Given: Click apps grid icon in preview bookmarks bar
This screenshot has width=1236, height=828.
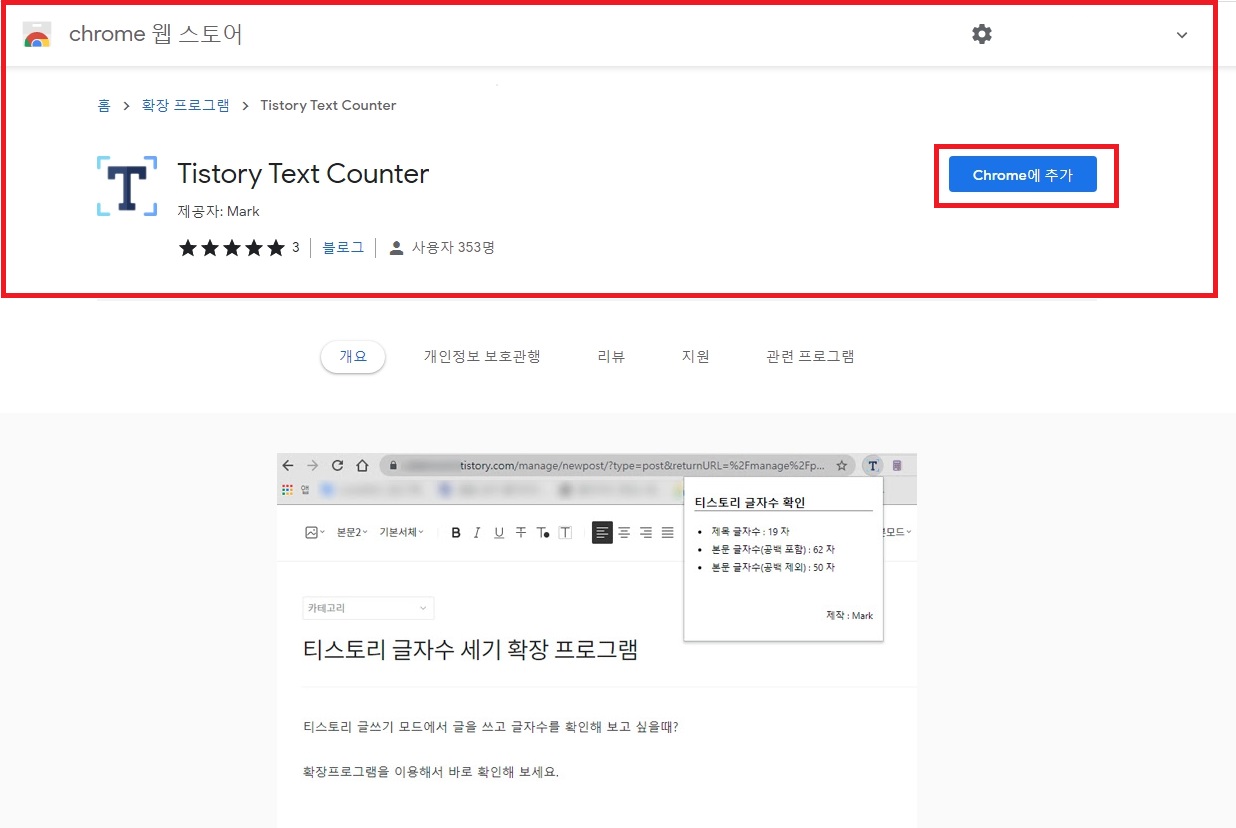Looking at the screenshot, I should tap(287, 489).
